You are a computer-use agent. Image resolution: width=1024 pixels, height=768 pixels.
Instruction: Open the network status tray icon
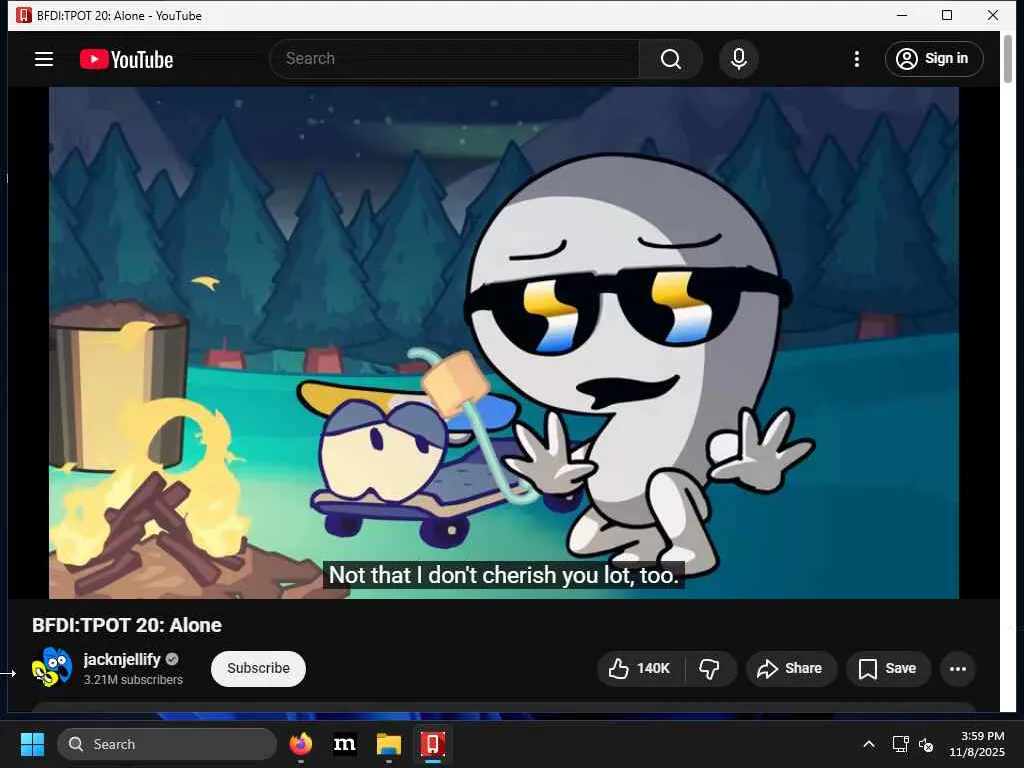coord(901,744)
